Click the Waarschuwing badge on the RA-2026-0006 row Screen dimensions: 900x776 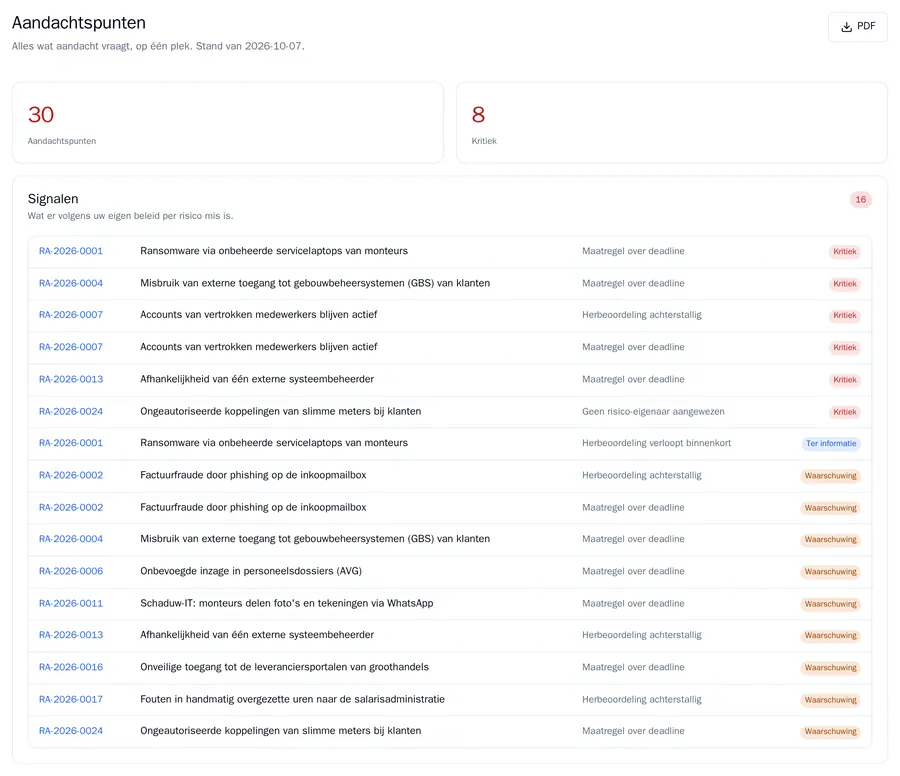click(x=830, y=572)
